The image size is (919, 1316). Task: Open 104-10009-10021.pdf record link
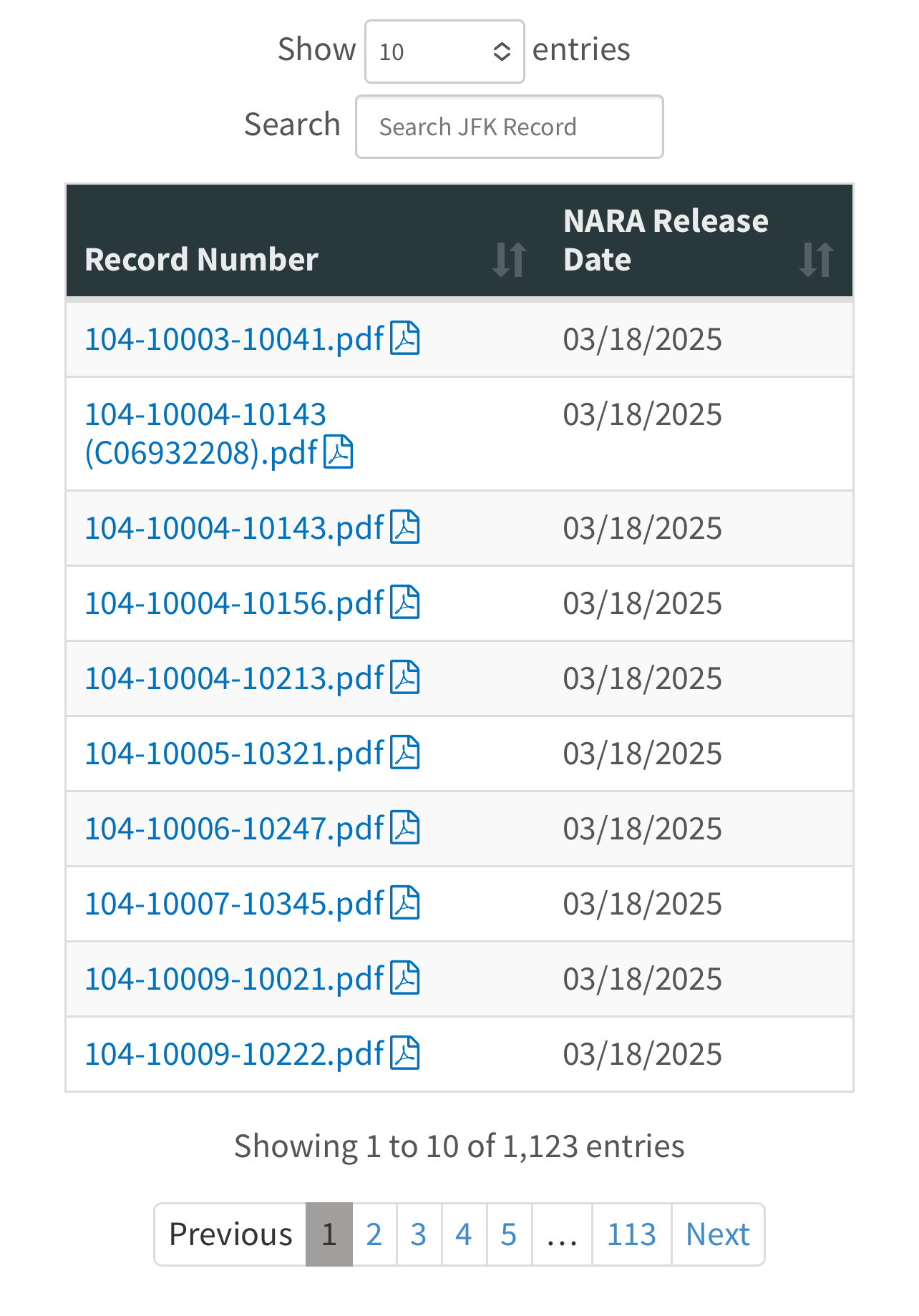(234, 979)
